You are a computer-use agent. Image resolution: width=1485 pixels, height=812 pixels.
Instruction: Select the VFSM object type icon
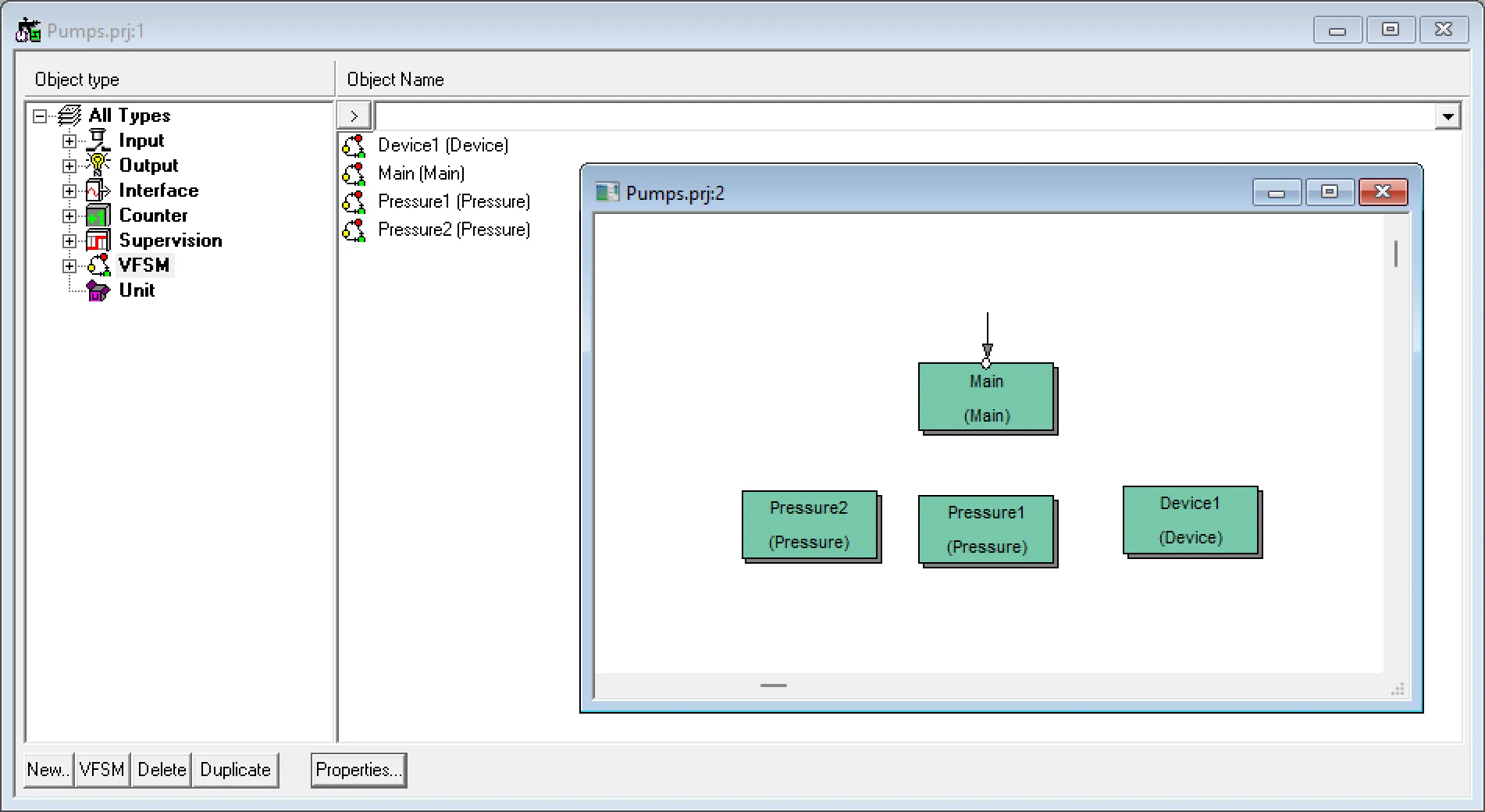[x=97, y=265]
